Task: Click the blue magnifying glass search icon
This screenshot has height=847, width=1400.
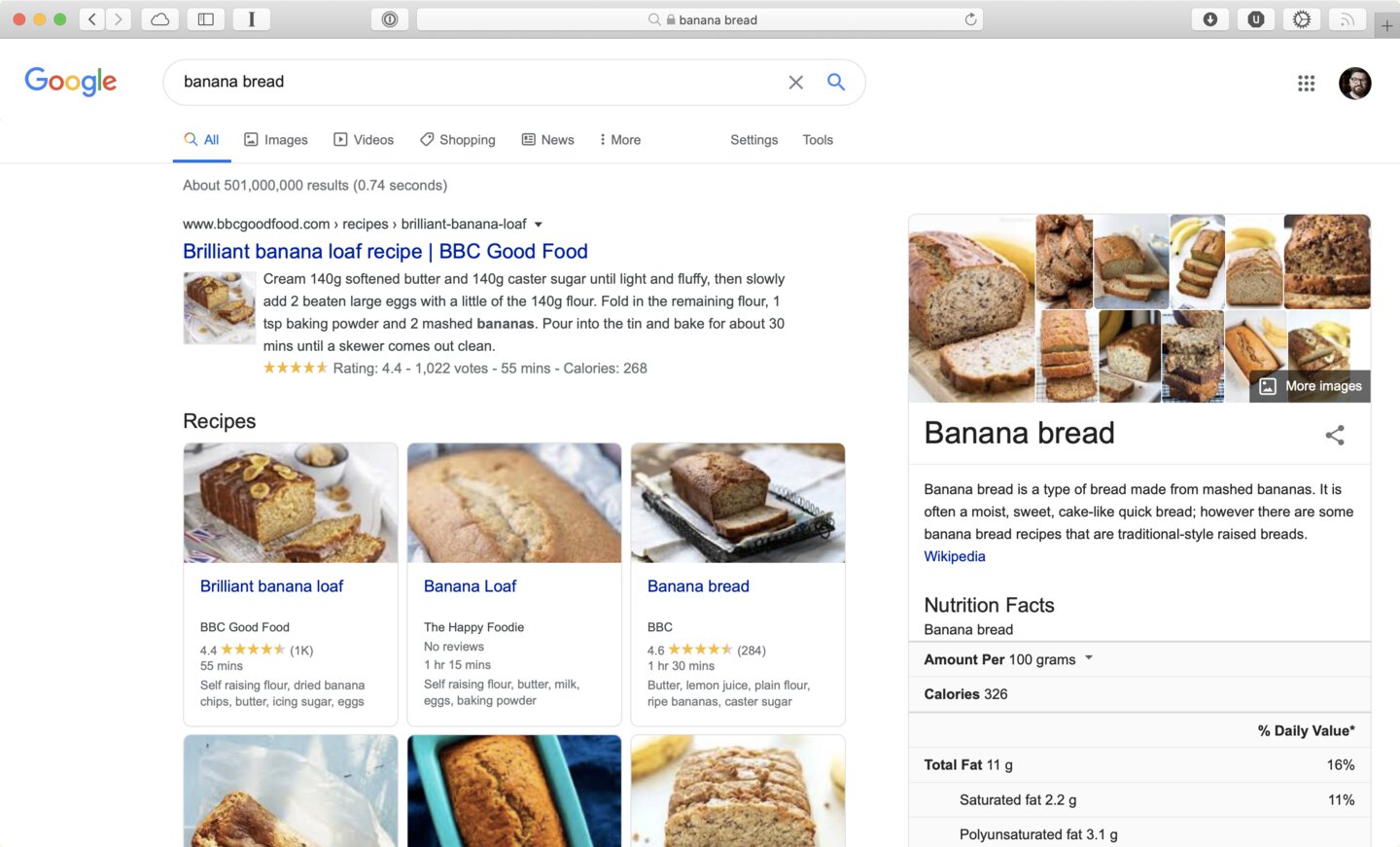Action: pos(835,82)
